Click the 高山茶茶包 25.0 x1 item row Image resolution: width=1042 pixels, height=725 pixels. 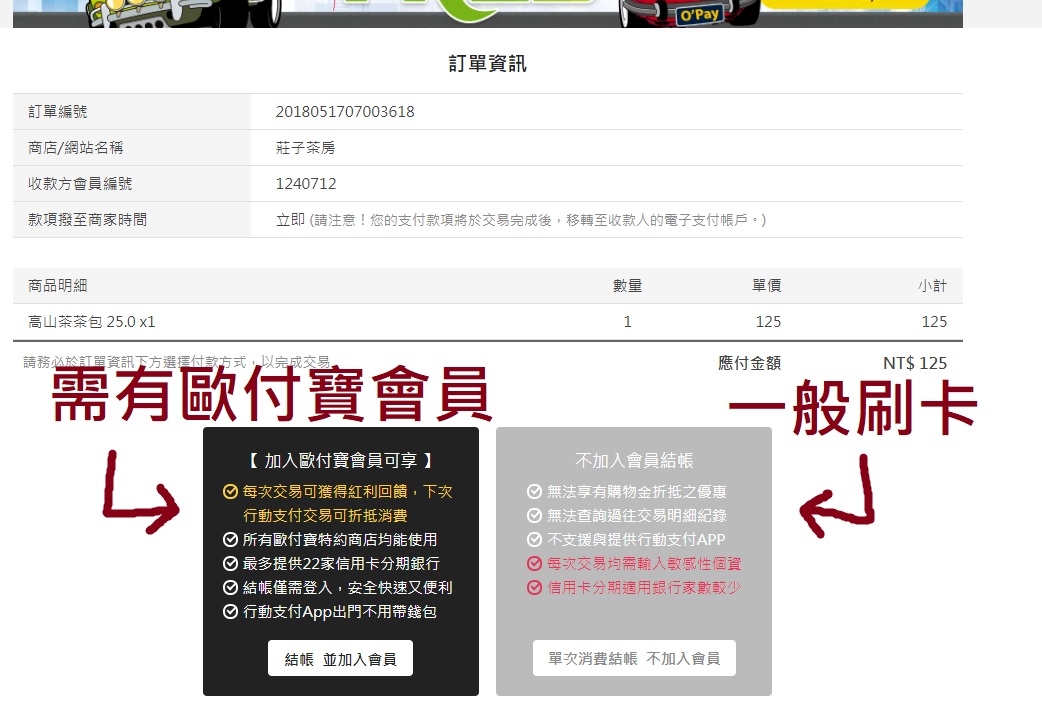[92, 322]
